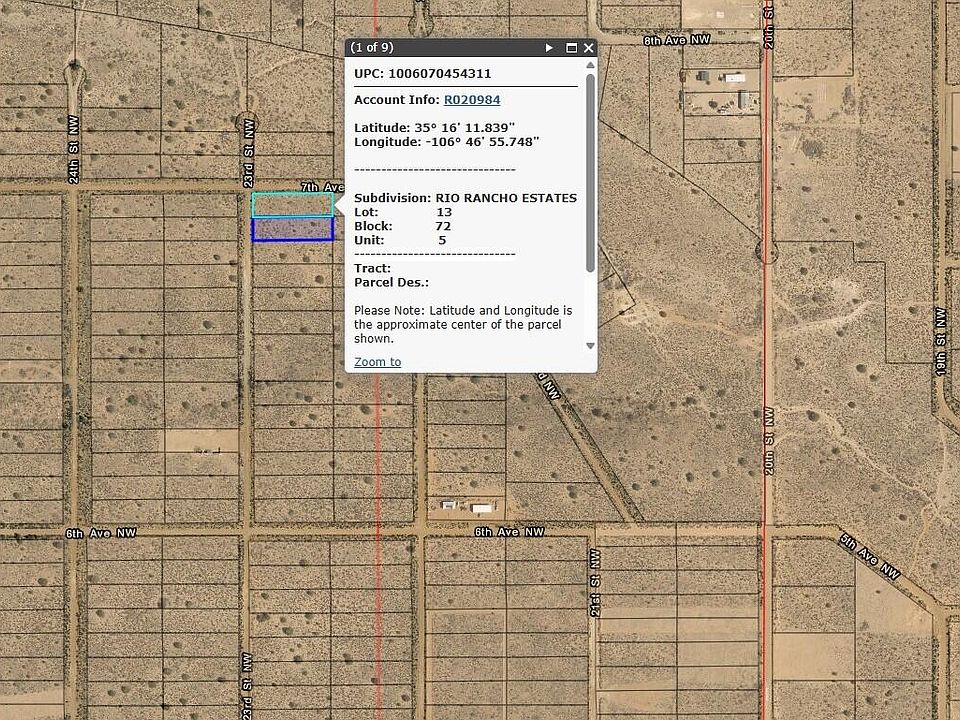960x720 pixels.
Task: Click the Zoom to link
Action: tap(377, 362)
